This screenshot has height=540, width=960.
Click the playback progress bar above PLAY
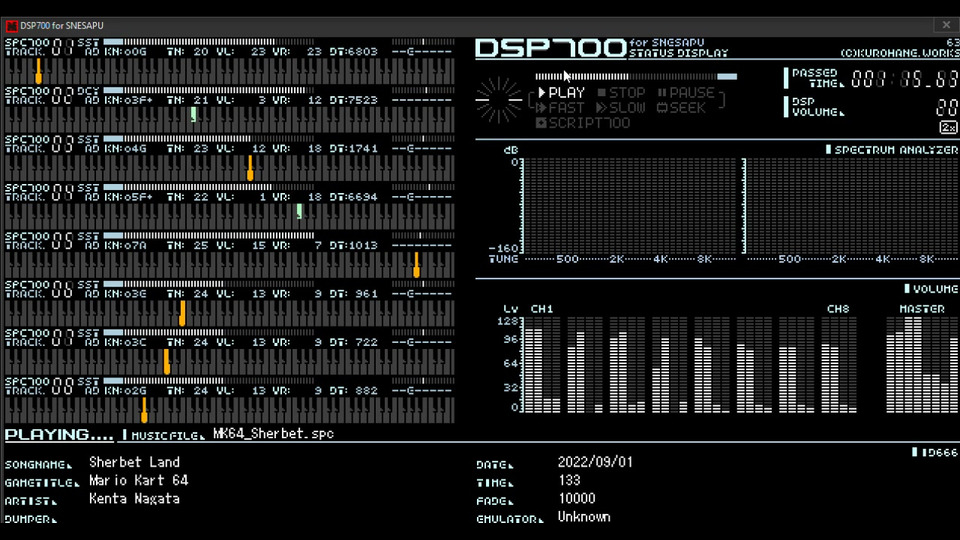[x=636, y=77]
